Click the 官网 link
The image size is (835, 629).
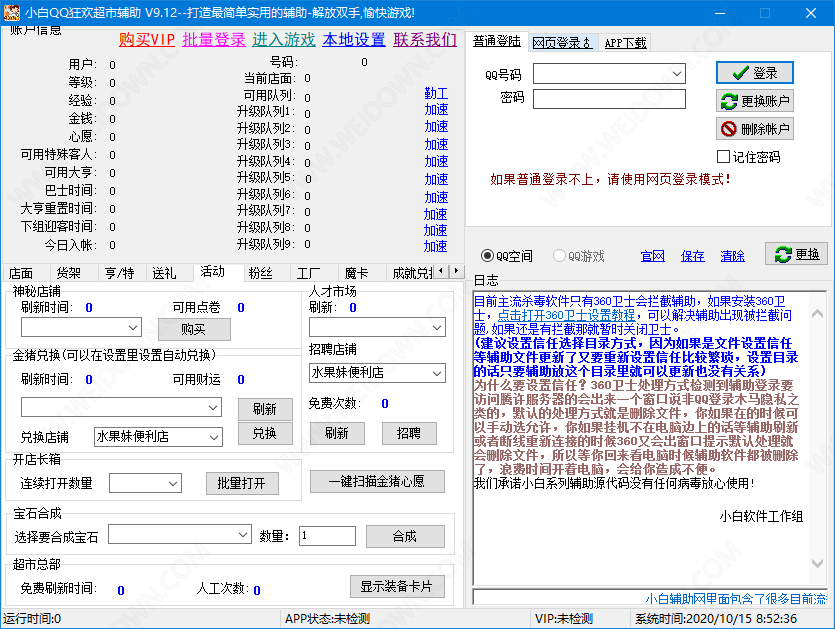pos(652,256)
